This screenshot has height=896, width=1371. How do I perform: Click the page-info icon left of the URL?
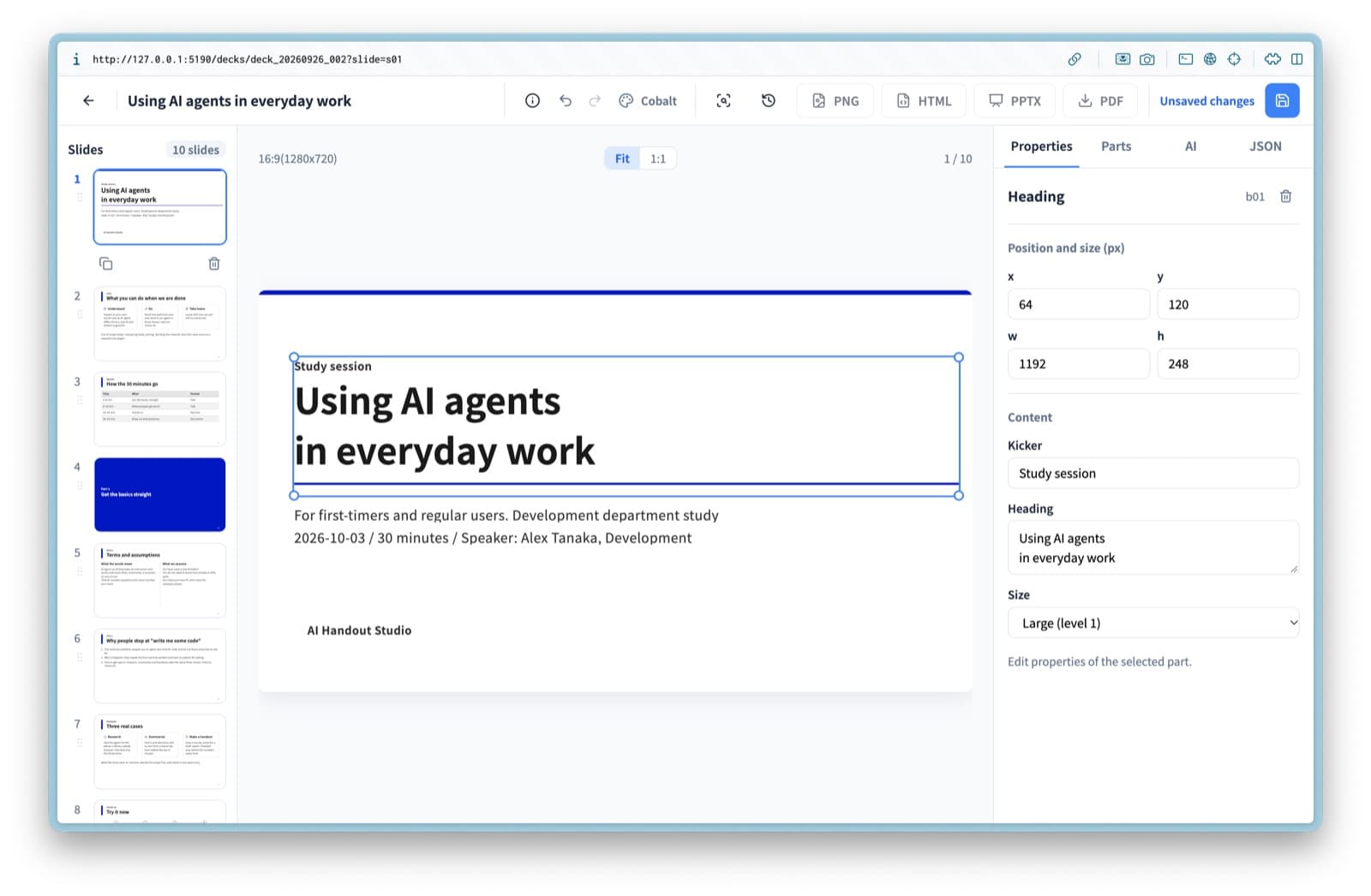(x=76, y=59)
